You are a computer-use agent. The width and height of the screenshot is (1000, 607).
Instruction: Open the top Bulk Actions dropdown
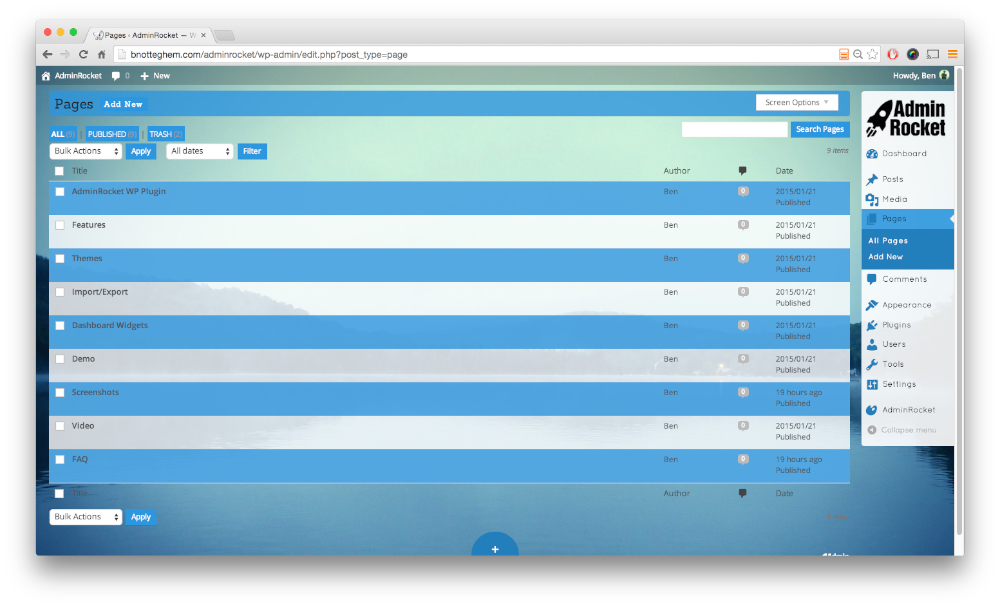click(x=85, y=151)
